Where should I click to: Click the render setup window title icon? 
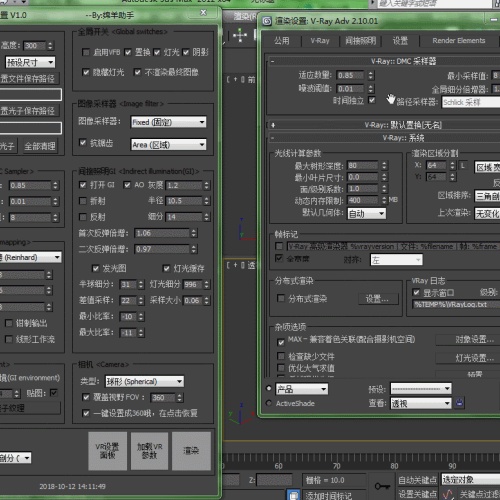267,21
